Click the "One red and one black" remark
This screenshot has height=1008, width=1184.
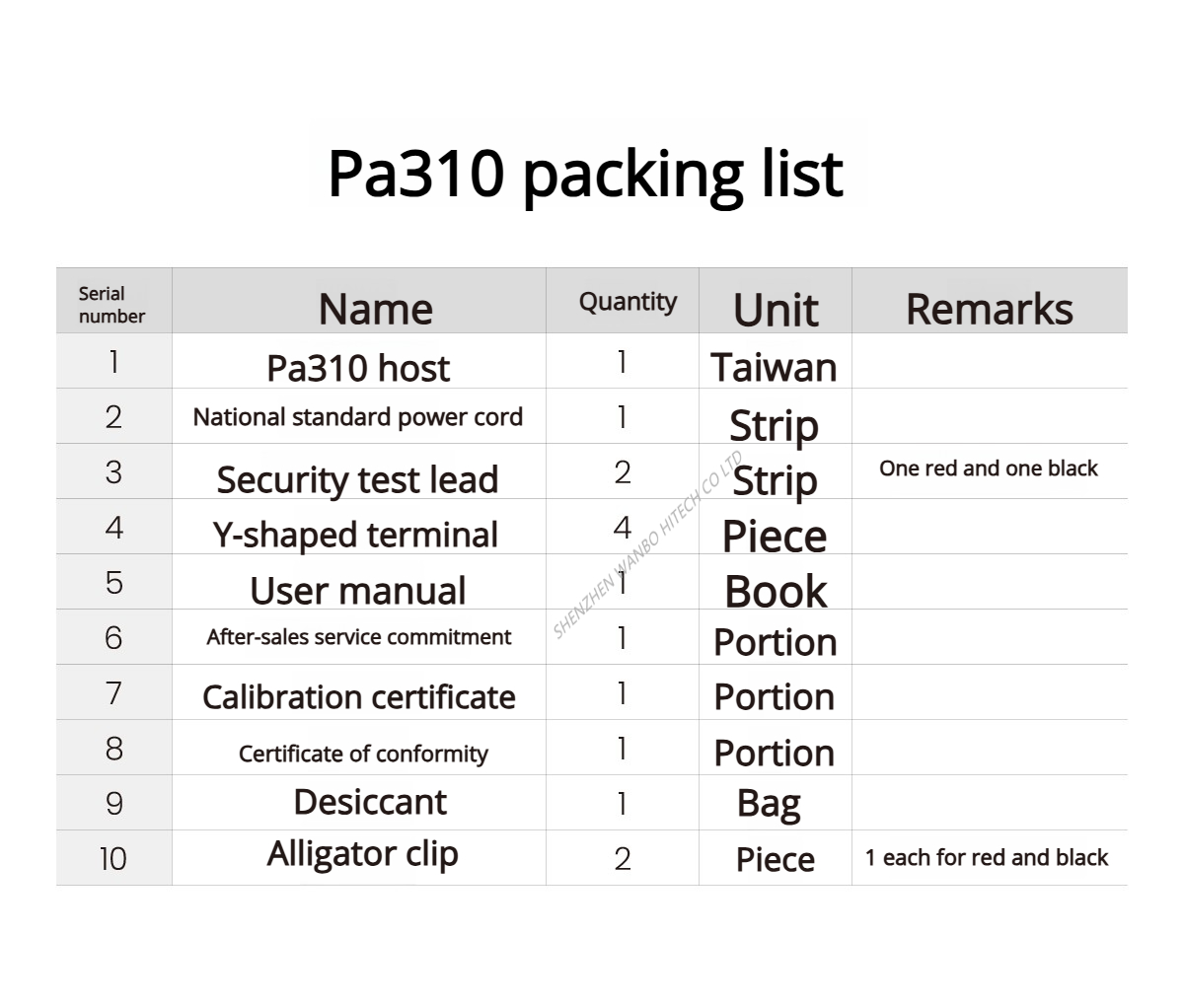989,468
